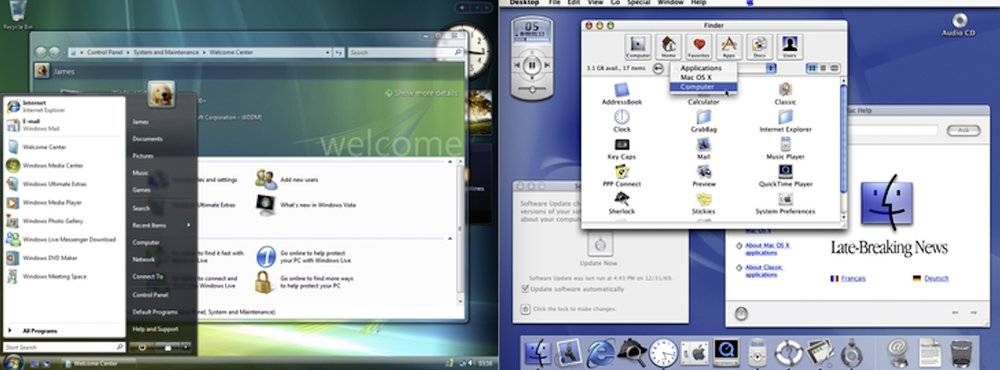Screen dimensions: 1000x370
Task: Launch AddressBook from the Finder window
Action: [x=622, y=94]
